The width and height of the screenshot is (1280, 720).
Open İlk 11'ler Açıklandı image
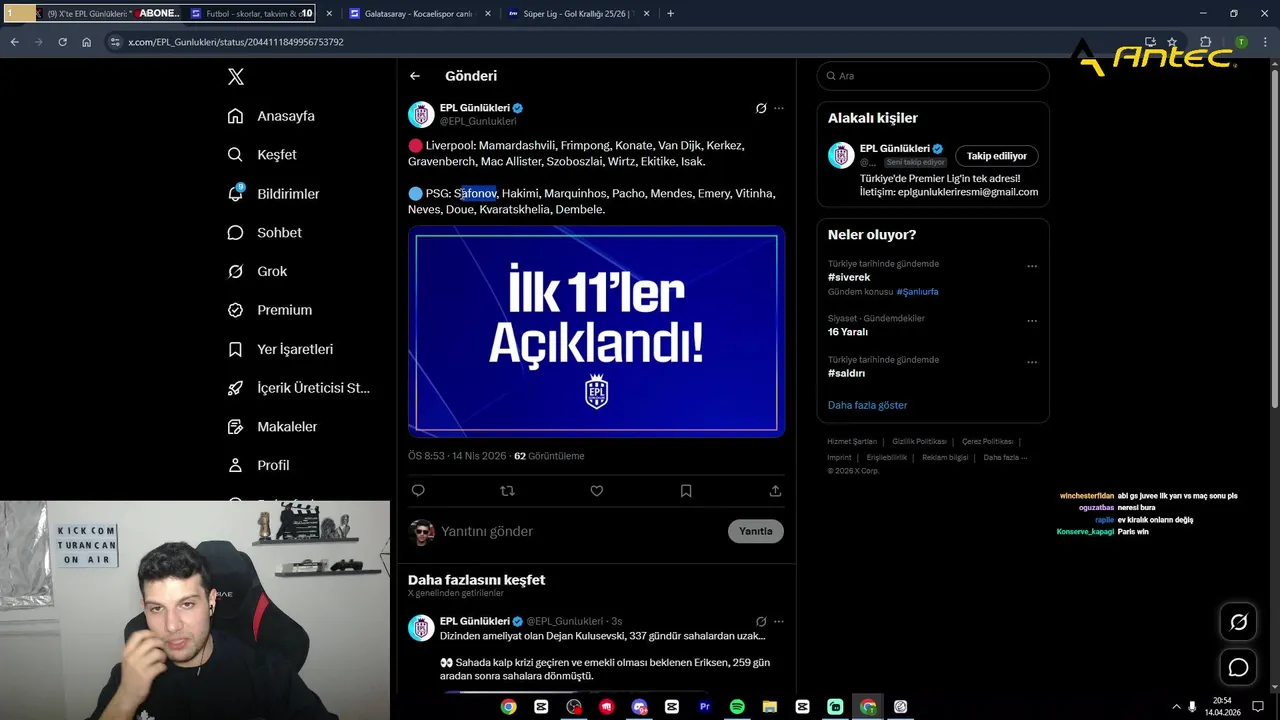596,331
